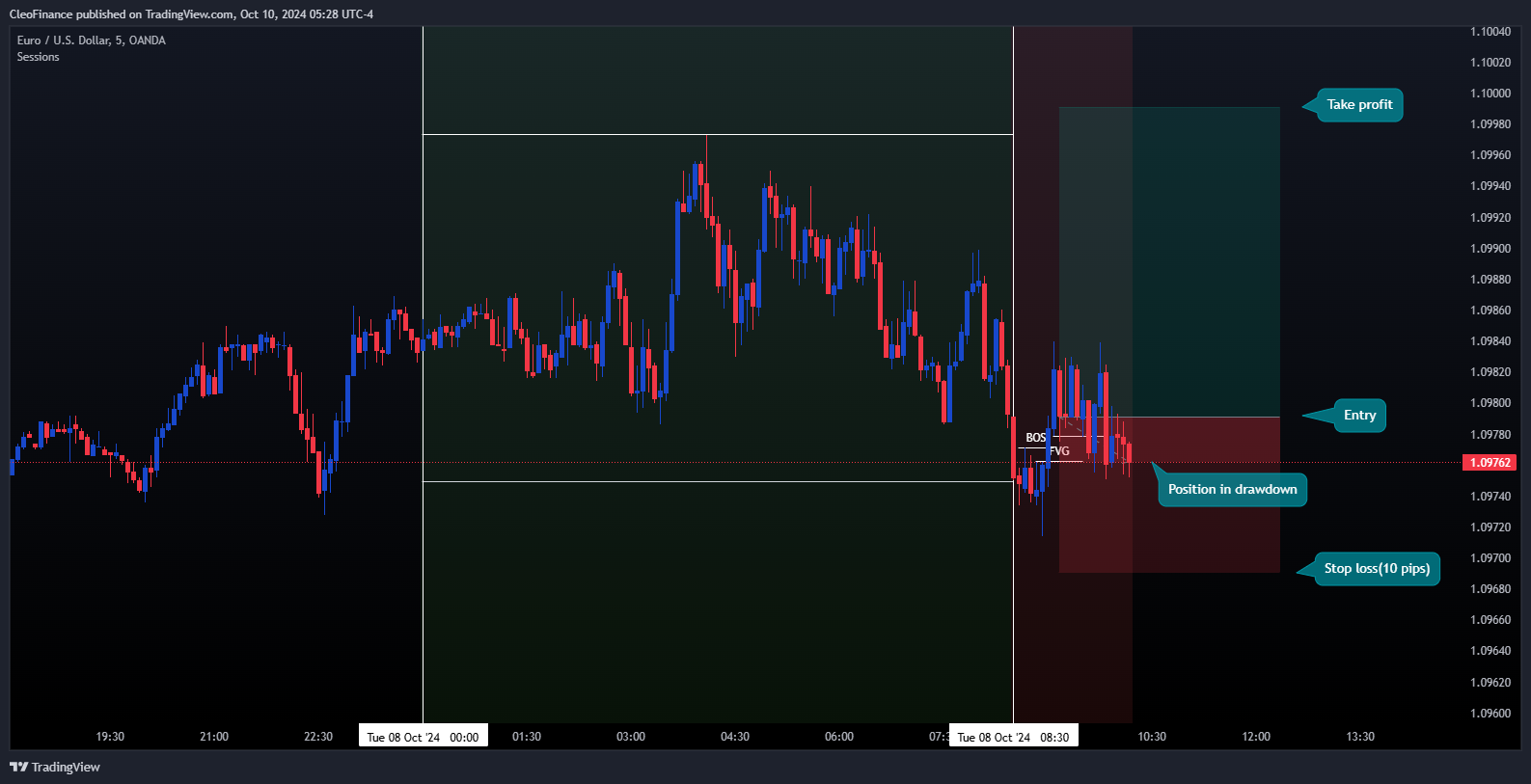Viewport: 1531px width, 784px height.
Task: Click the 1.10020 price axis label
Action: click(x=1490, y=63)
